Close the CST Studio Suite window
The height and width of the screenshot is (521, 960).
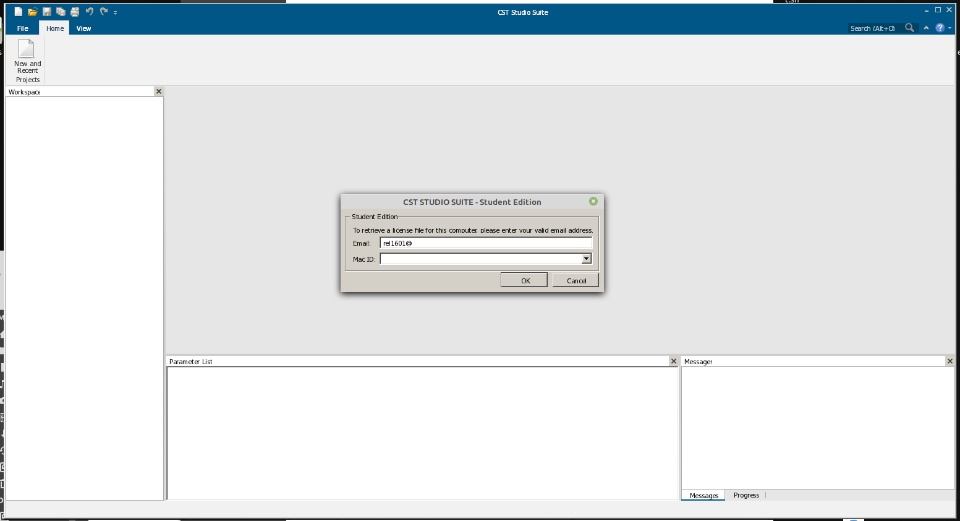point(950,10)
